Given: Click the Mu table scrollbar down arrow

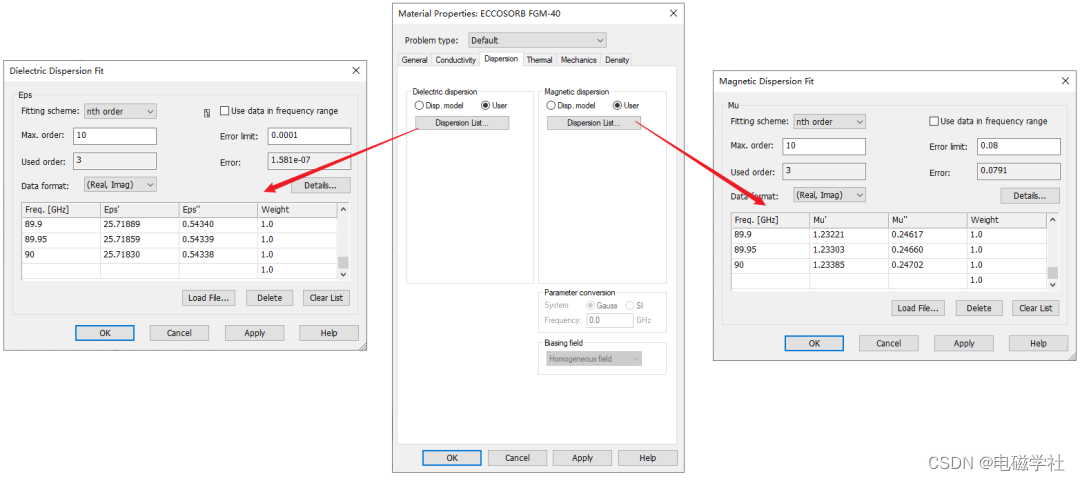Looking at the screenshot, I should click(1052, 284).
